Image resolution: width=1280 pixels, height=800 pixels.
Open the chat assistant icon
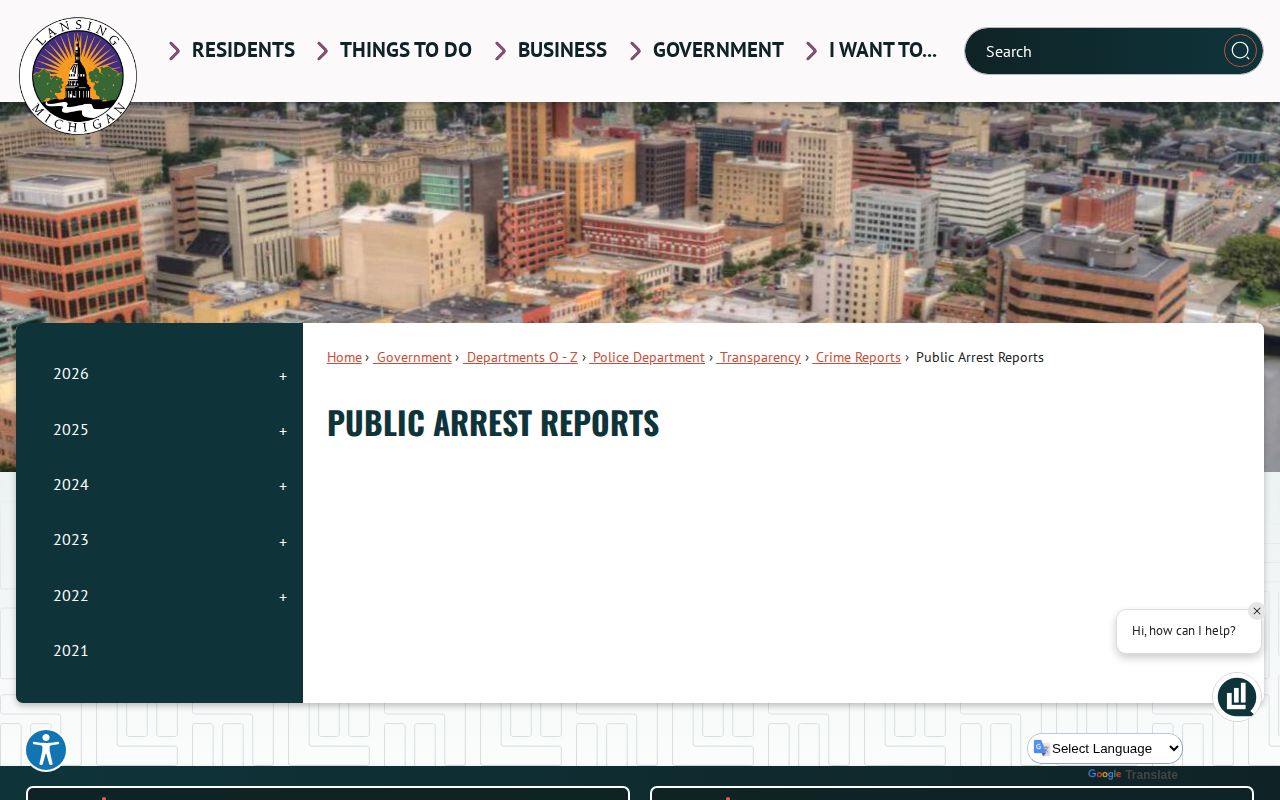point(1237,697)
